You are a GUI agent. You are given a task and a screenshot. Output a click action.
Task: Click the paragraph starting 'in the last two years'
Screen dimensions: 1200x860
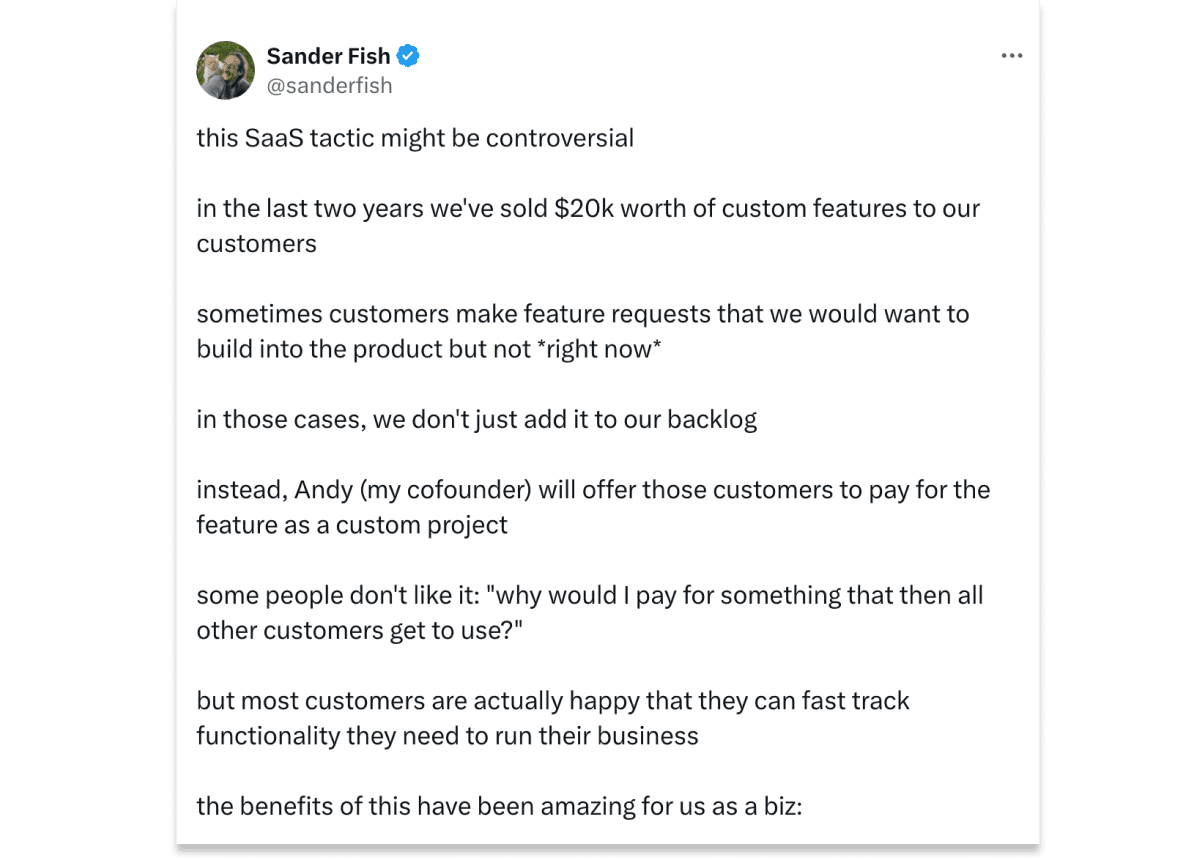click(x=588, y=226)
